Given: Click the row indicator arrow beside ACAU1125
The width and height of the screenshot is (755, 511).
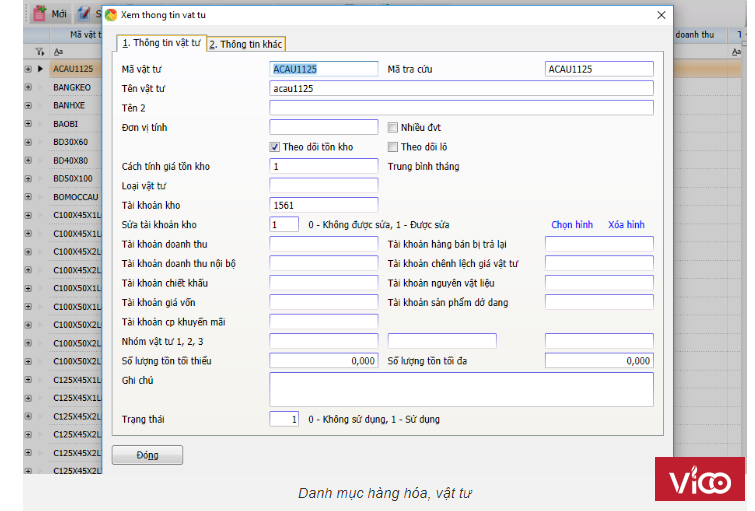Looking at the screenshot, I should (x=41, y=69).
